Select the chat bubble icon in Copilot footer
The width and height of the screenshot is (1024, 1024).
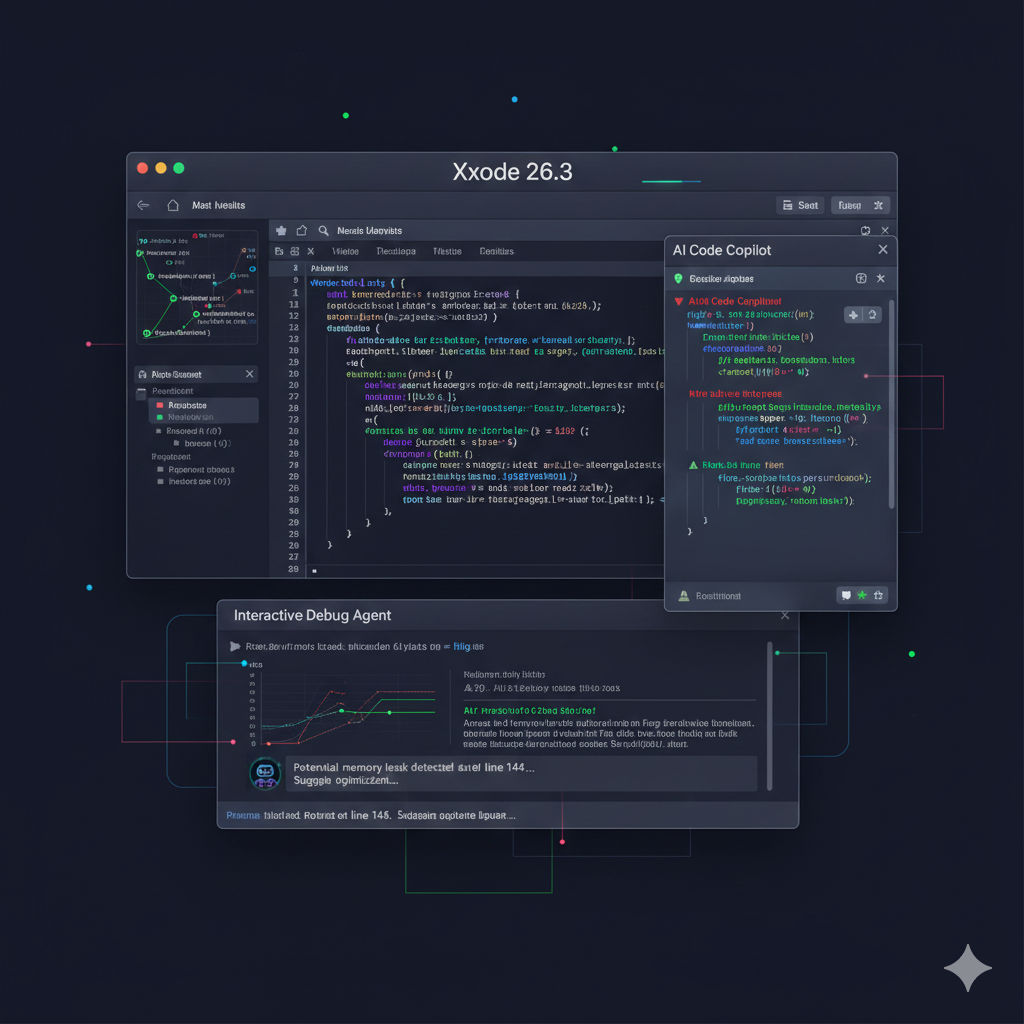(846, 595)
